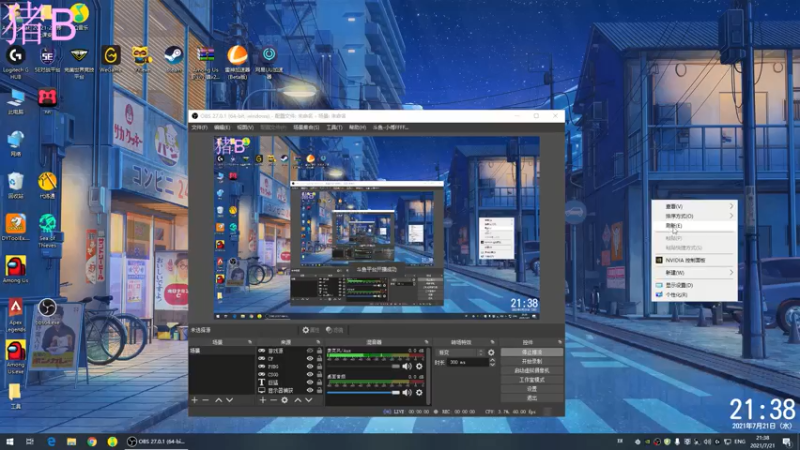Open transition properties gear beside 淡变
Viewport: 800px width, 450px height.
point(491,353)
